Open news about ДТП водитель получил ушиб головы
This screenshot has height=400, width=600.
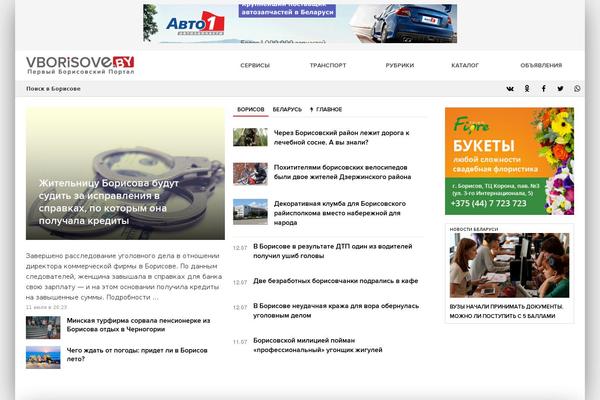click(333, 251)
